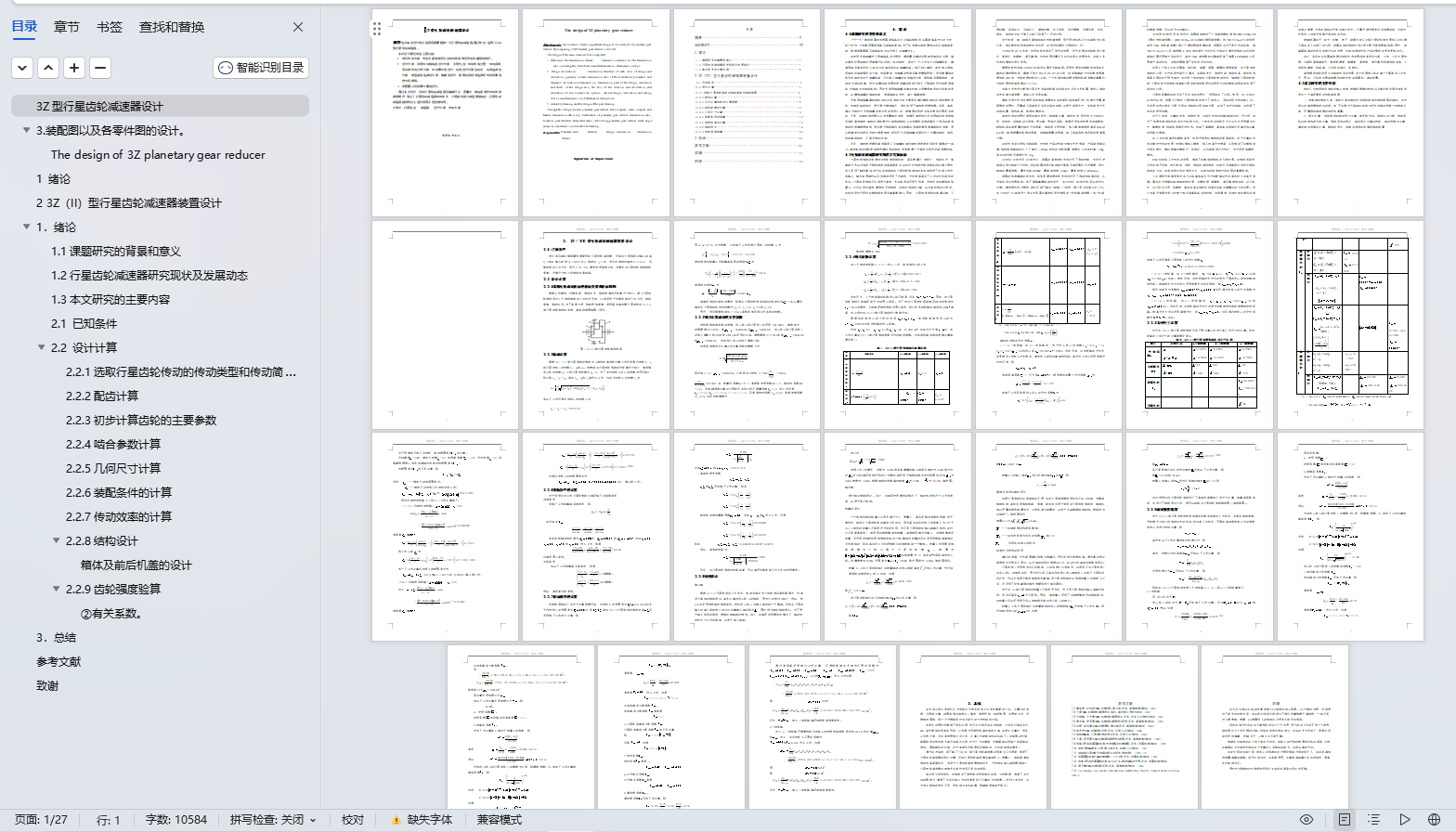Toggle eye protection mode in status bar
This screenshot has height=832, width=1456.
pyautogui.click(x=1306, y=820)
